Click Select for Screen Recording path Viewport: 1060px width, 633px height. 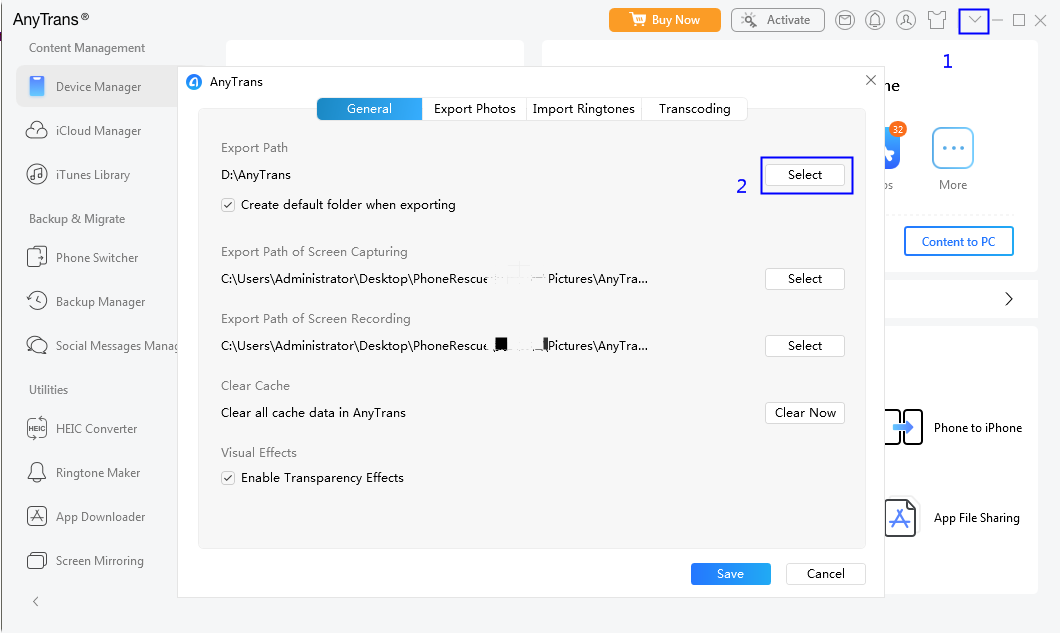pyautogui.click(x=804, y=346)
